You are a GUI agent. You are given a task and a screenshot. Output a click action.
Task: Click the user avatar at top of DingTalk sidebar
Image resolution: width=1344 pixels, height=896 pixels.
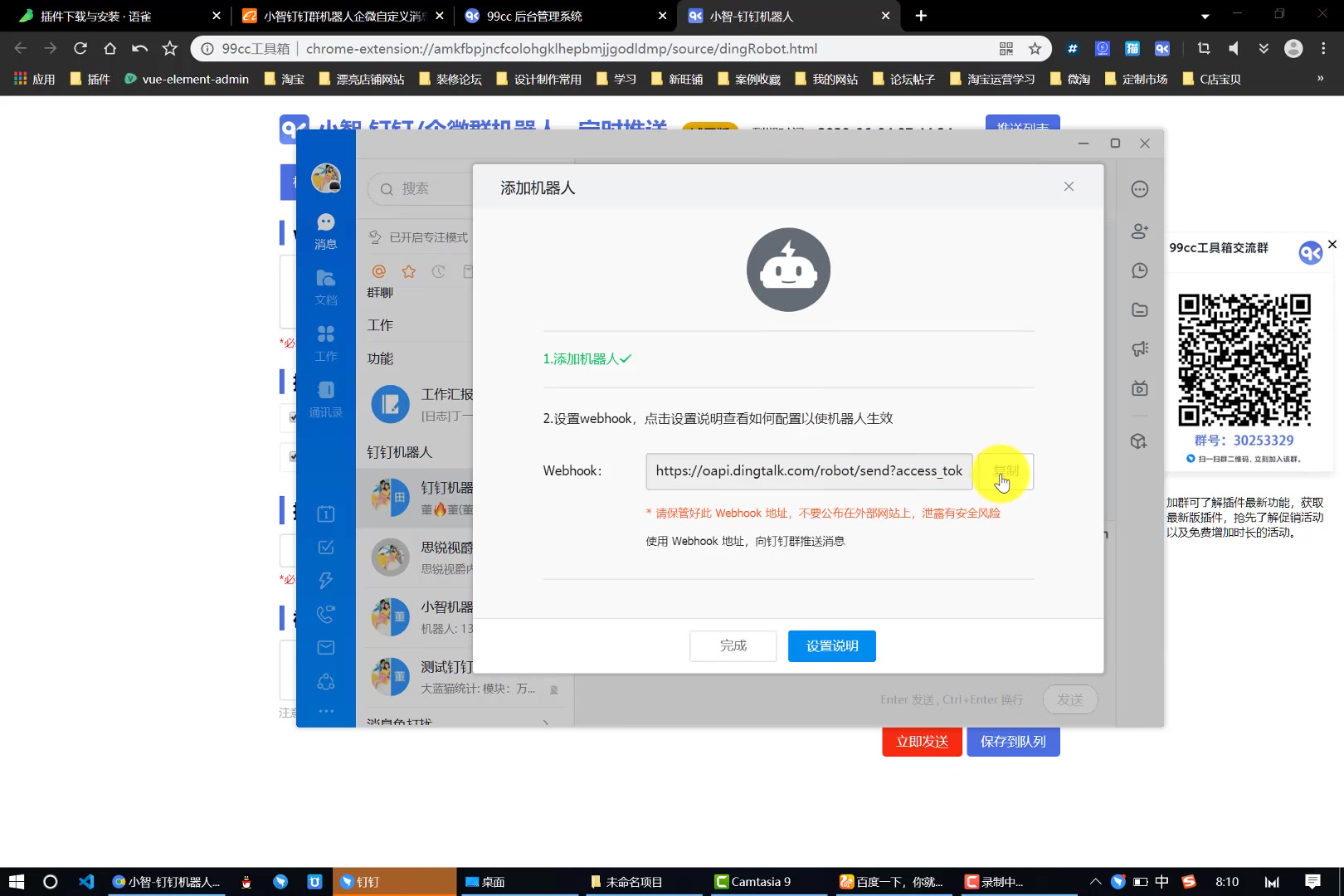point(326,178)
